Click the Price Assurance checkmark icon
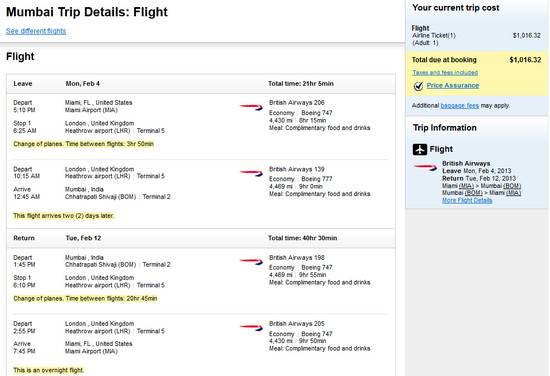Viewport: 550px width, 376px height. tap(418, 86)
